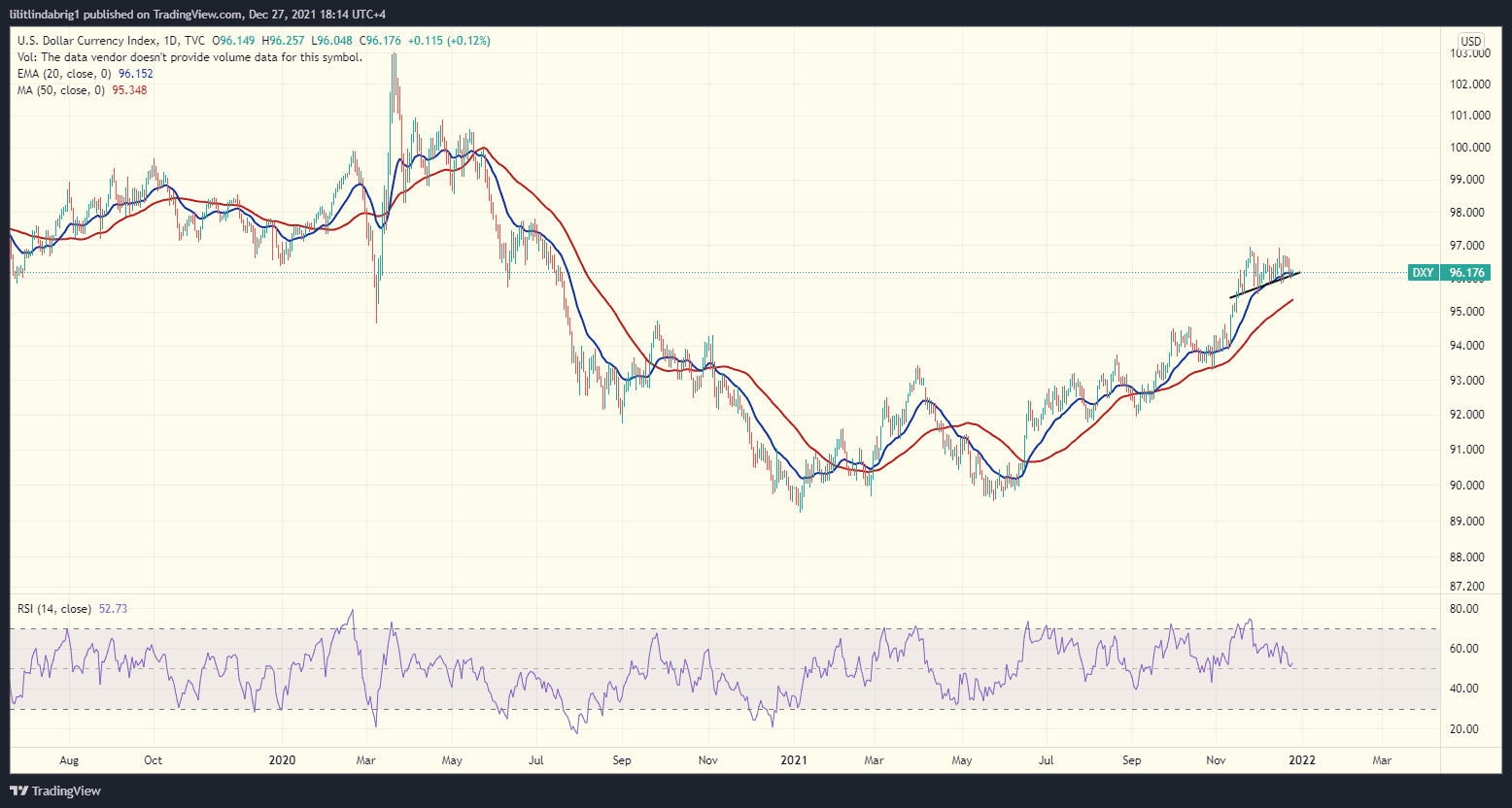The width and height of the screenshot is (1512, 808).
Task: Select the DXY price label on the scale
Action: (1424, 273)
